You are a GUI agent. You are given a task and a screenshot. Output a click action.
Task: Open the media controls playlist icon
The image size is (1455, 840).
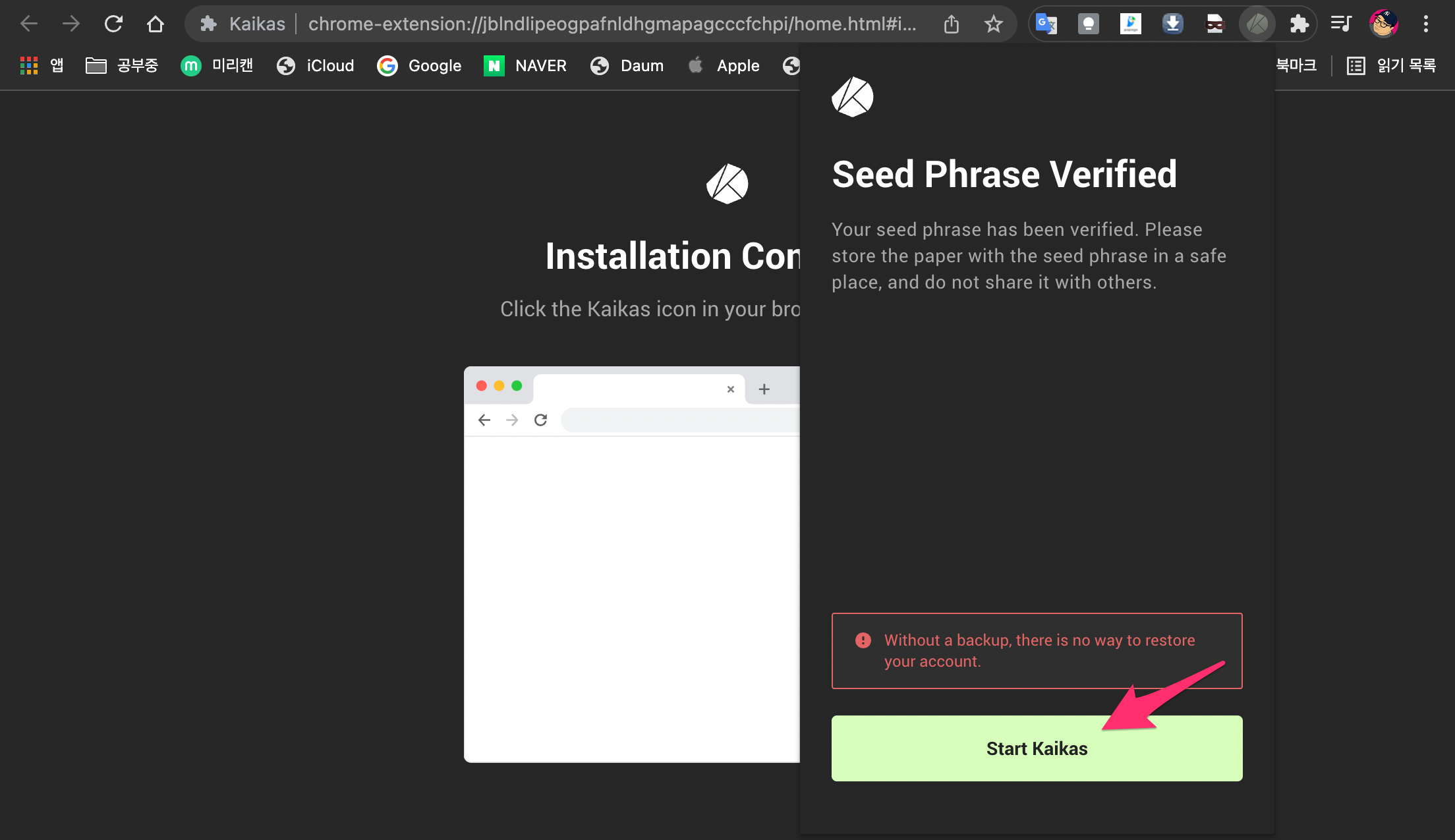tap(1341, 24)
